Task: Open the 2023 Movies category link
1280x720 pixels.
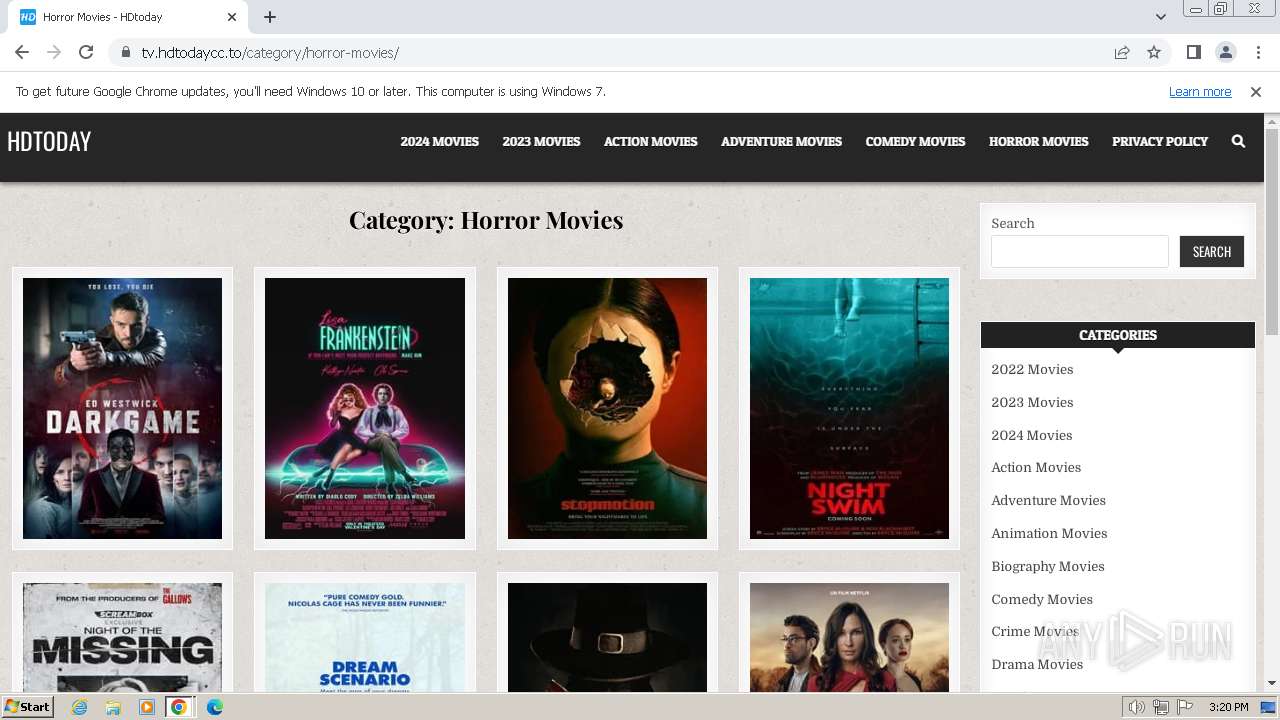Action: 1032,403
